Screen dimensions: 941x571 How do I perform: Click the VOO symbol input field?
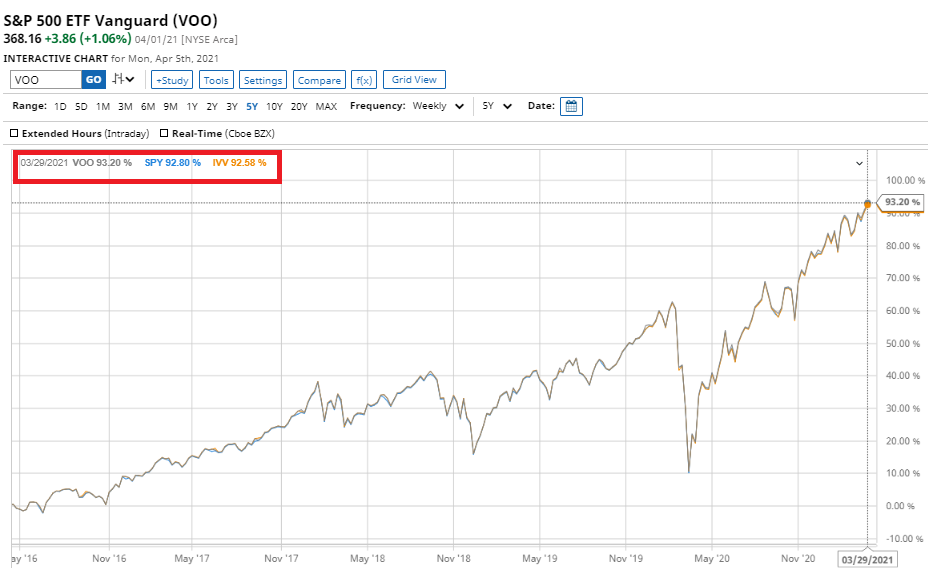pyautogui.click(x=46, y=79)
